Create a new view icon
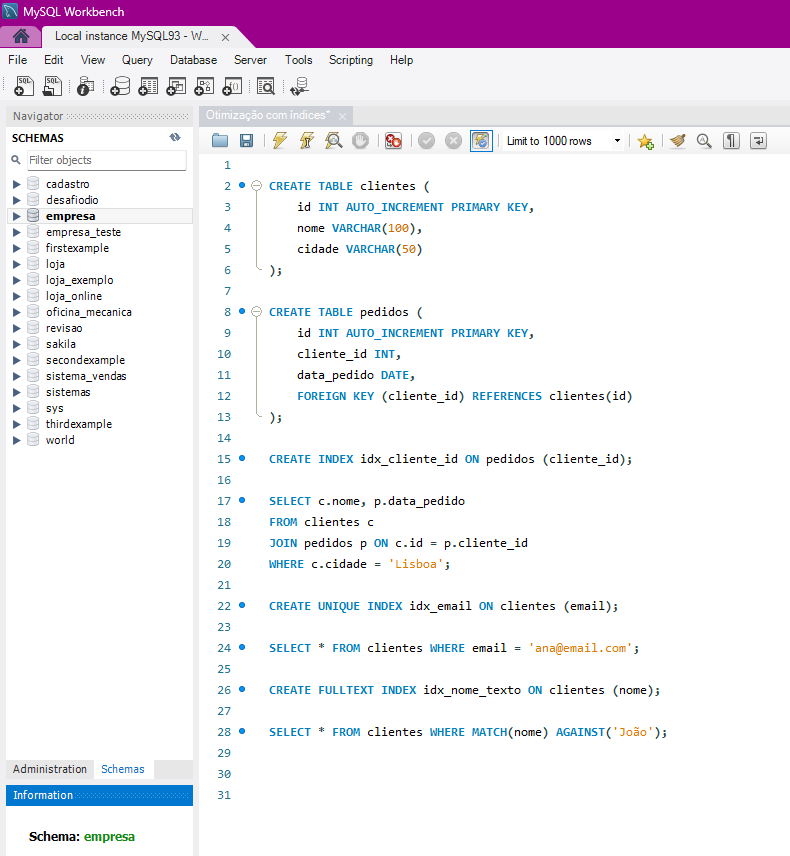This screenshot has width=790, height=856. coord(176,86)
